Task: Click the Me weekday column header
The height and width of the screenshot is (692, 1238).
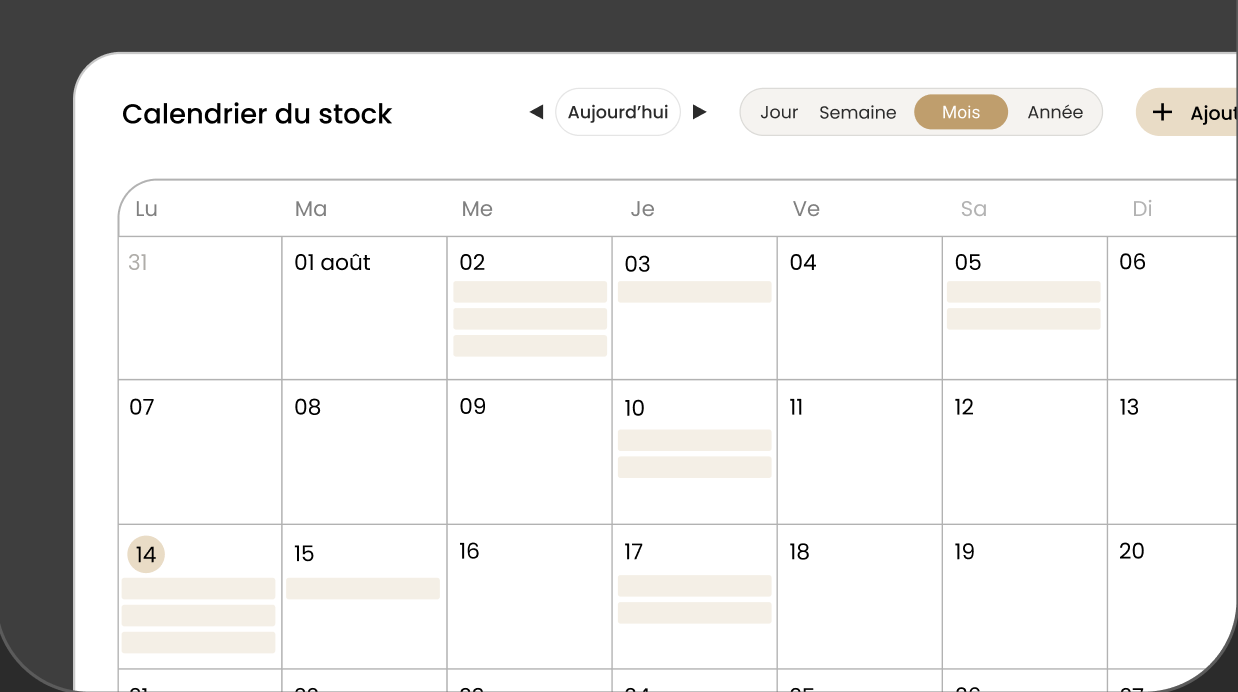Action: (477, 209)
